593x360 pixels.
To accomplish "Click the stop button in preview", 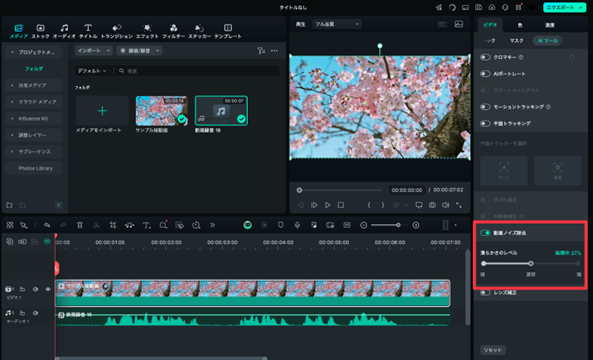I will click(341, 205).
